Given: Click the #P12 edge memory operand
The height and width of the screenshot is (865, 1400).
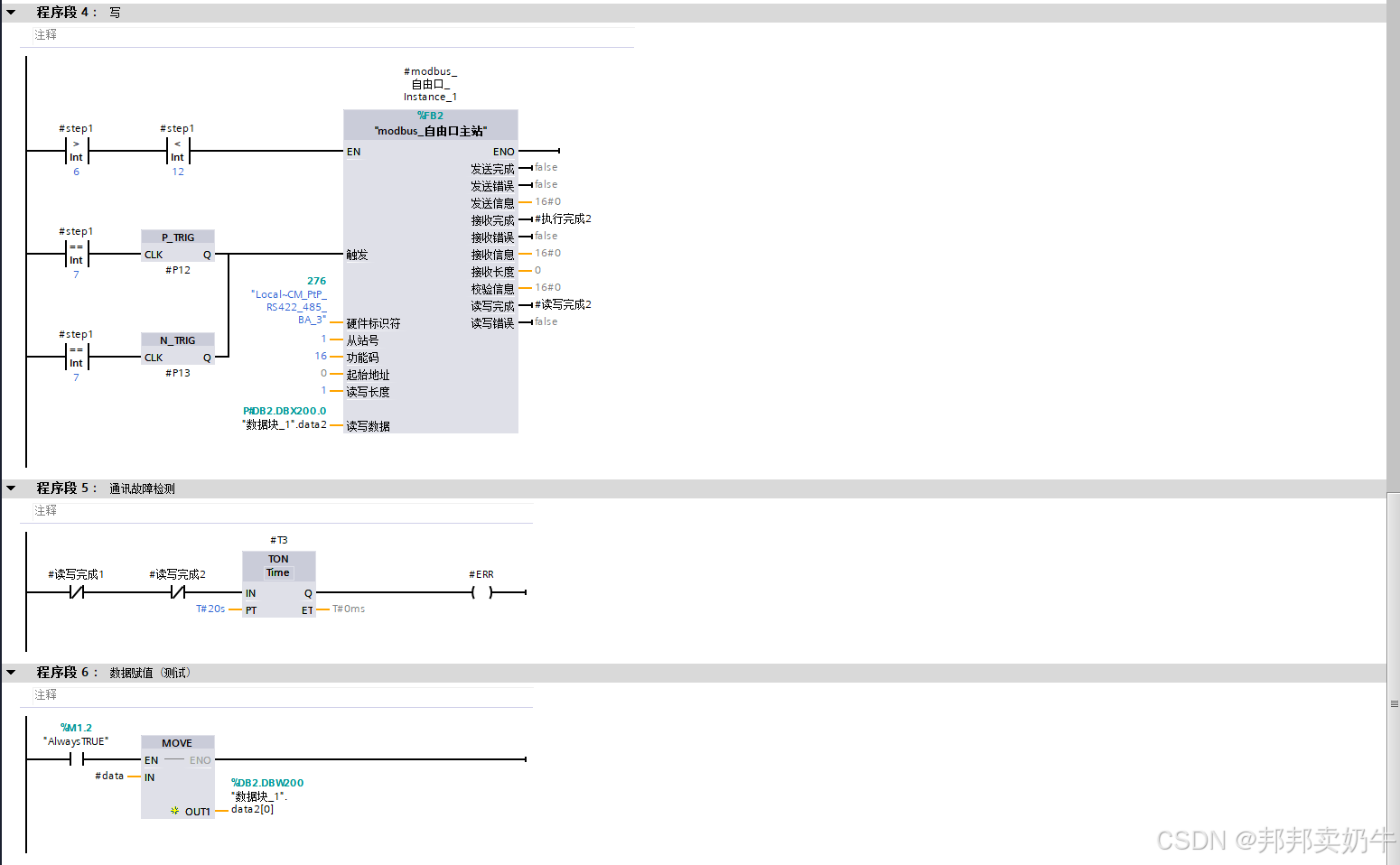Looking at the screenshot, I should pyautogui.click(x=178, y=270).
